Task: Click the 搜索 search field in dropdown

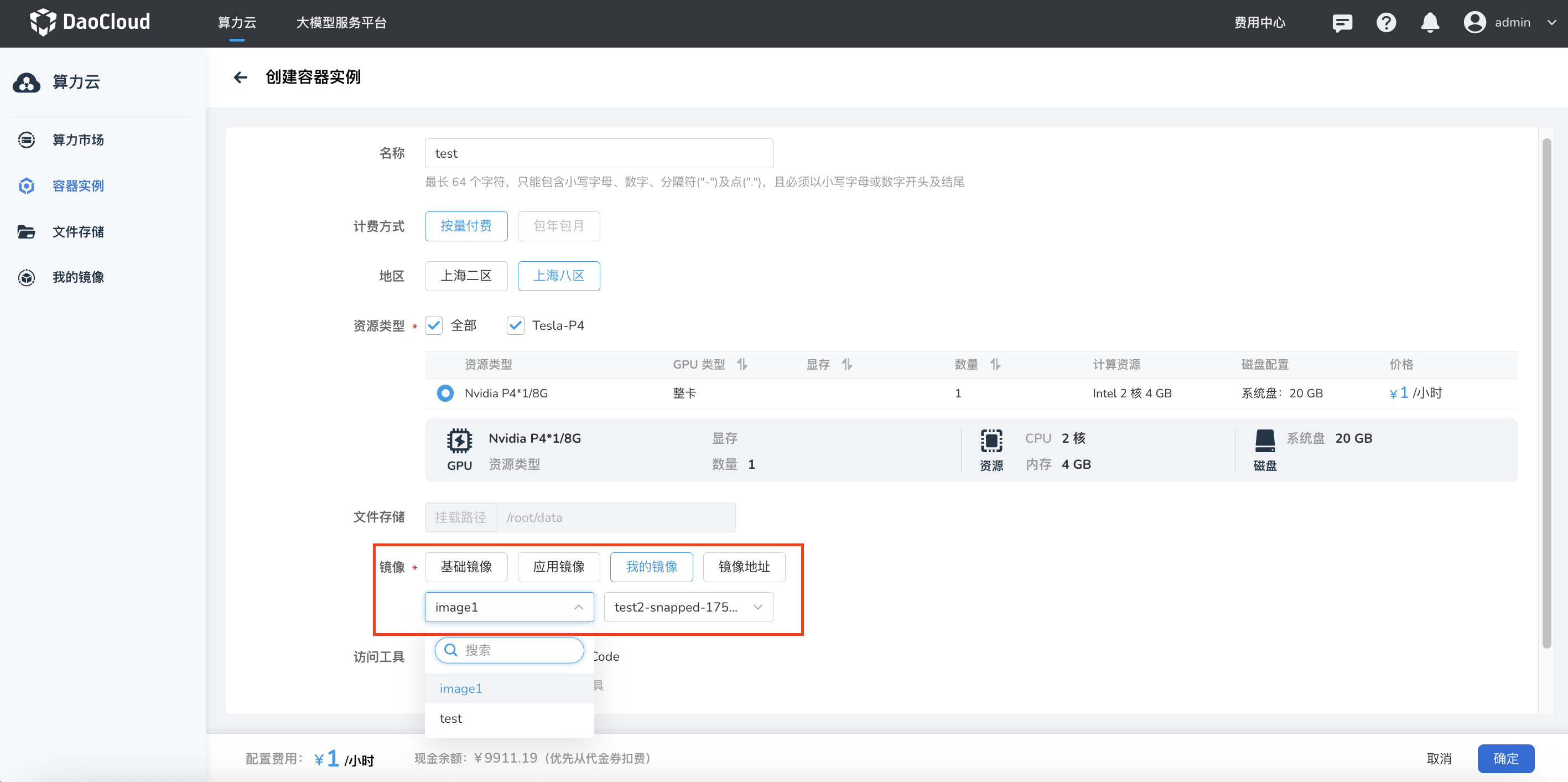Action: click(517, 650)
